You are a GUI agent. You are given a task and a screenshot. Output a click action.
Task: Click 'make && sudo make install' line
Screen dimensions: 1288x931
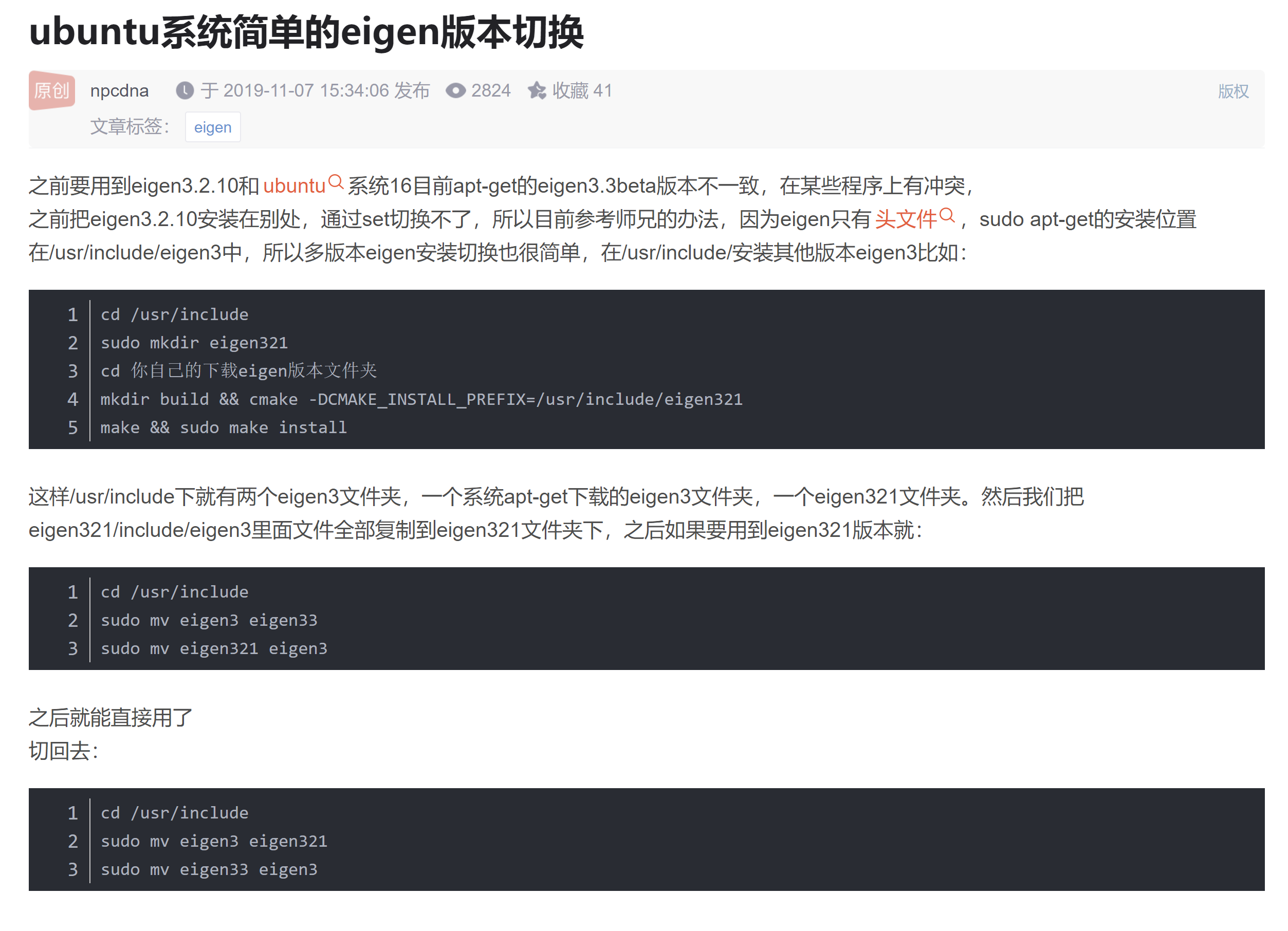click(223, 427)
